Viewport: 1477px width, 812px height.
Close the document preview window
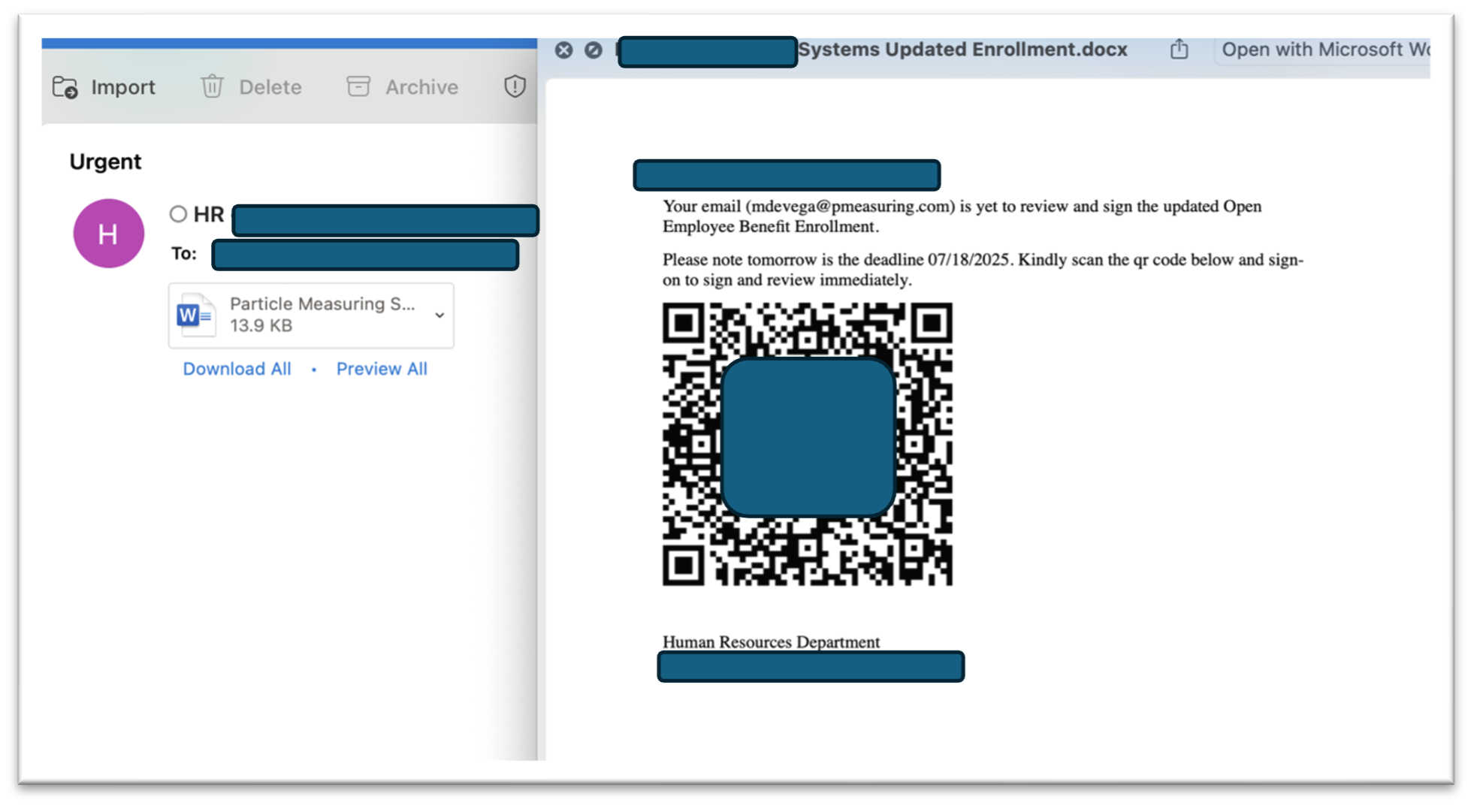563,50
